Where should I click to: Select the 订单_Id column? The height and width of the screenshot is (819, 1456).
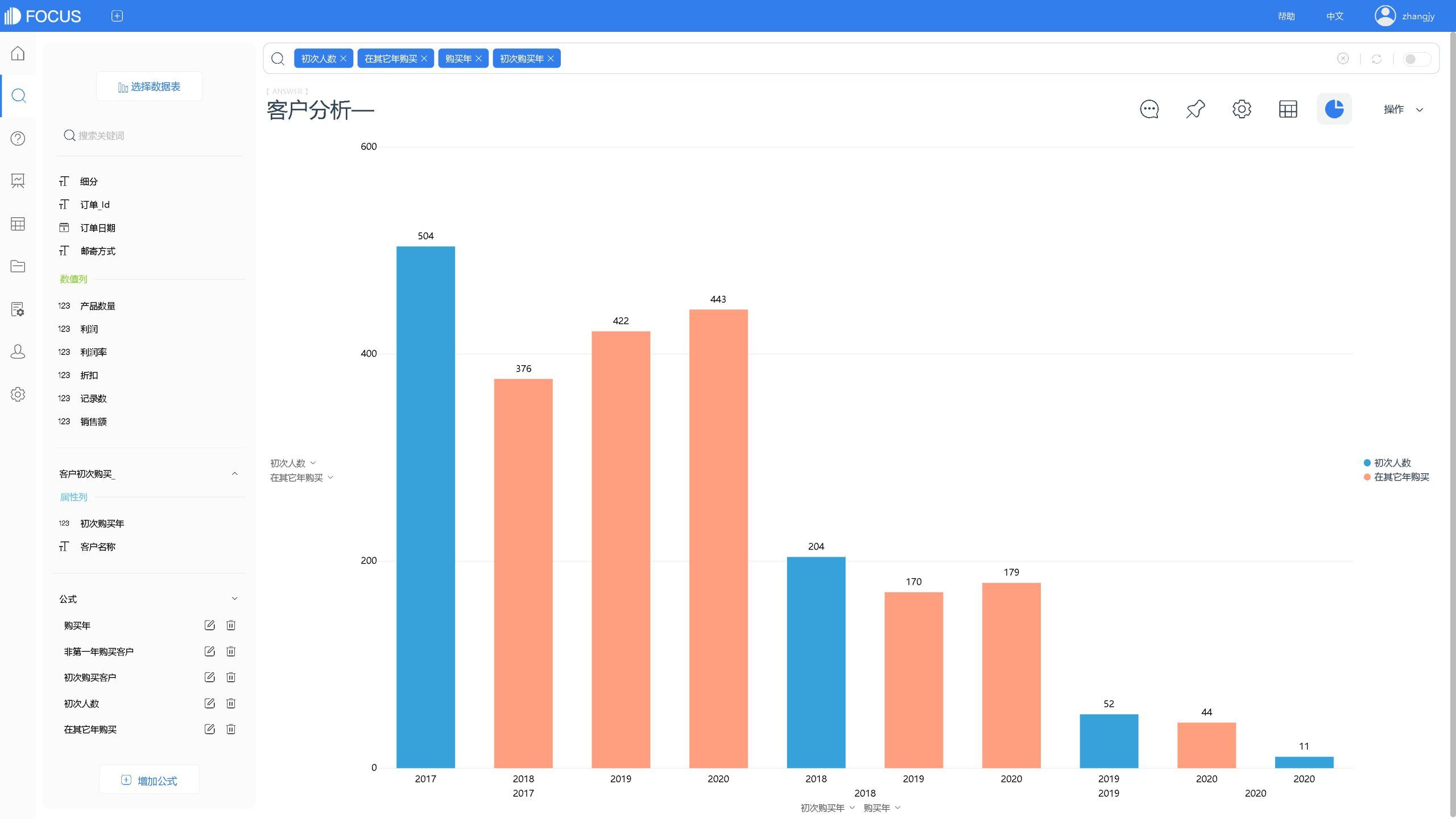click(x=94, y=205)
